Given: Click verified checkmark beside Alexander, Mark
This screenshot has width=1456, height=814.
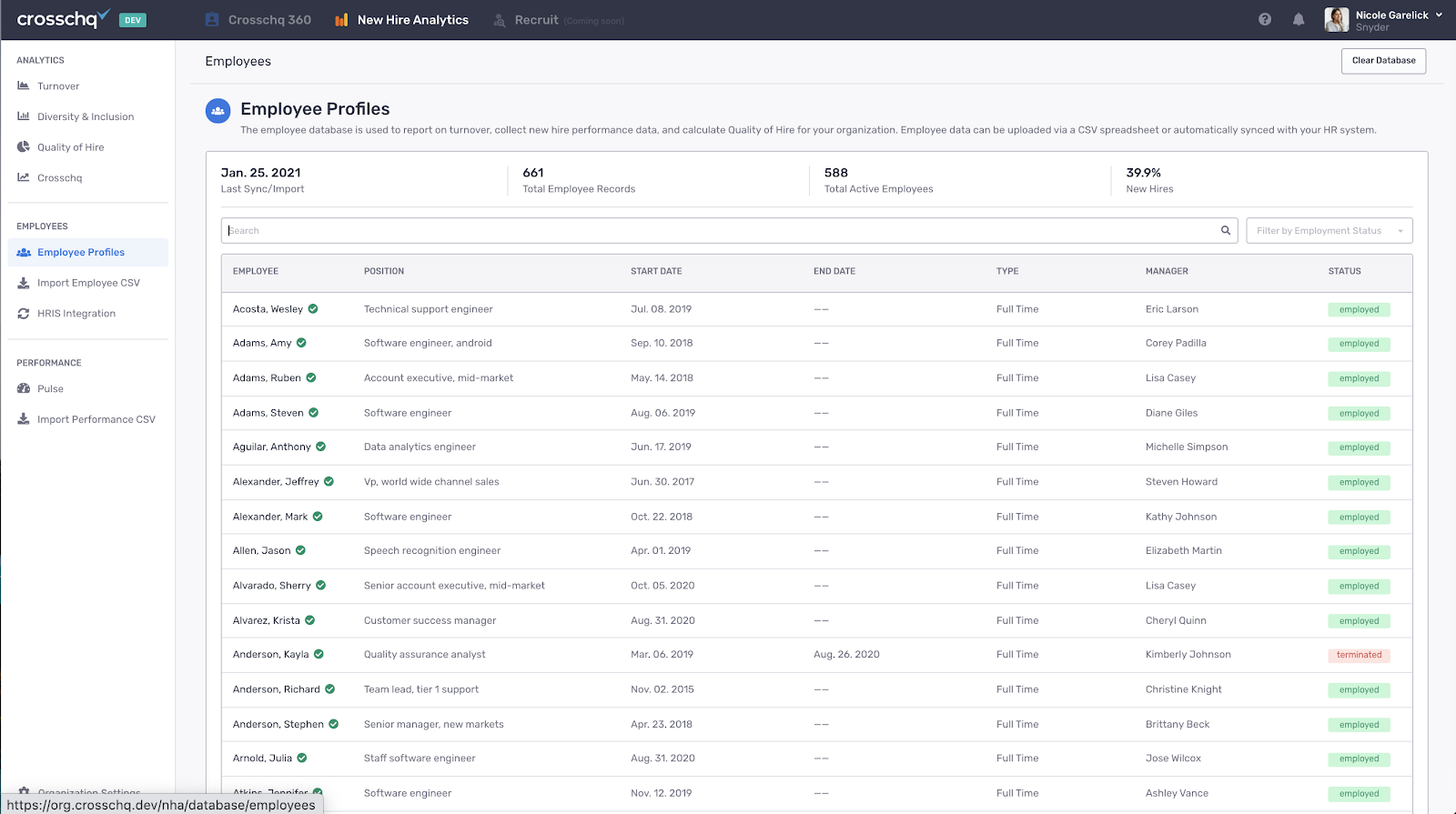Looking at the screenshot, I should click(x=318, y=516).
